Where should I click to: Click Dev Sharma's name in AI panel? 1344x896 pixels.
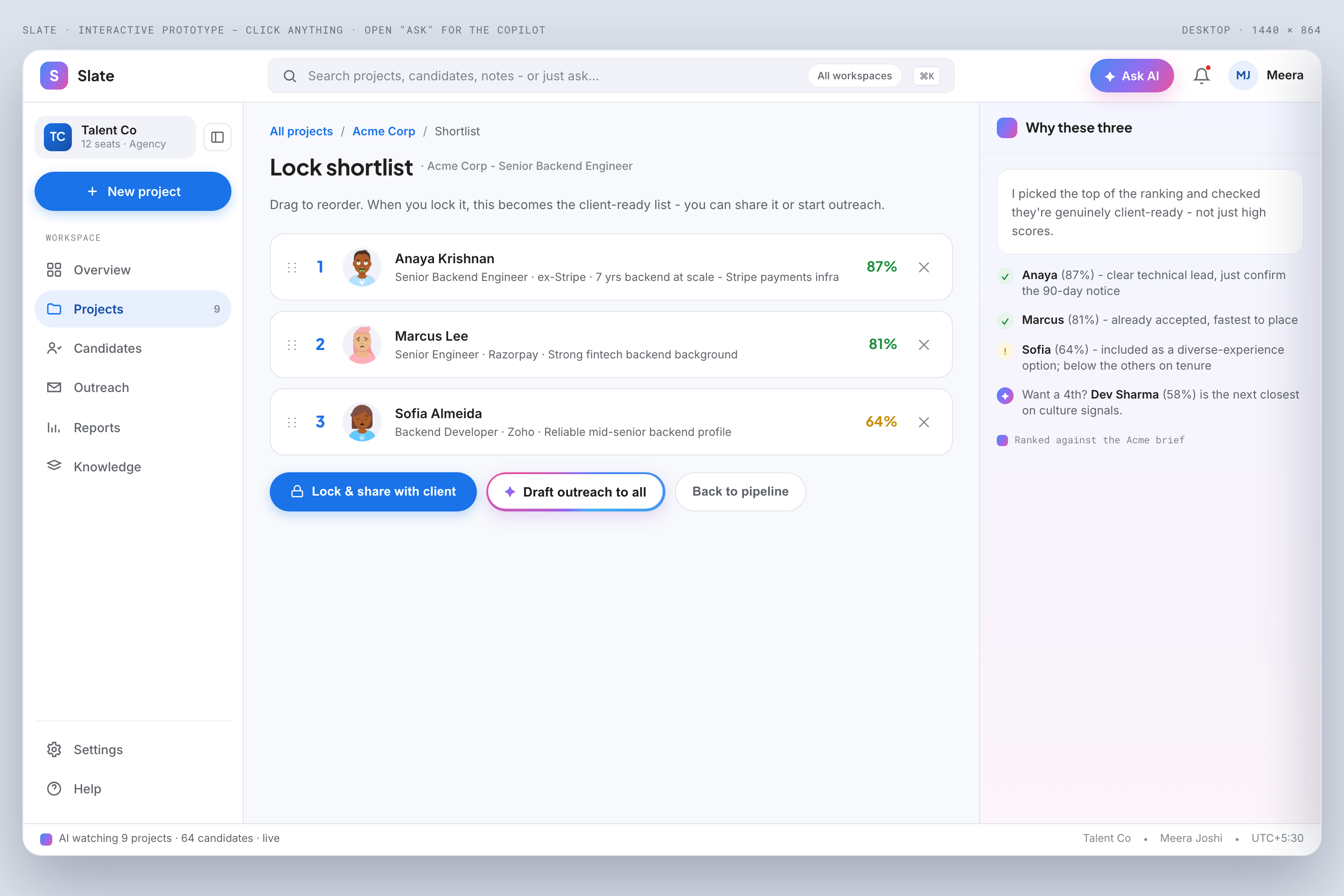(x=1124, y=394)
